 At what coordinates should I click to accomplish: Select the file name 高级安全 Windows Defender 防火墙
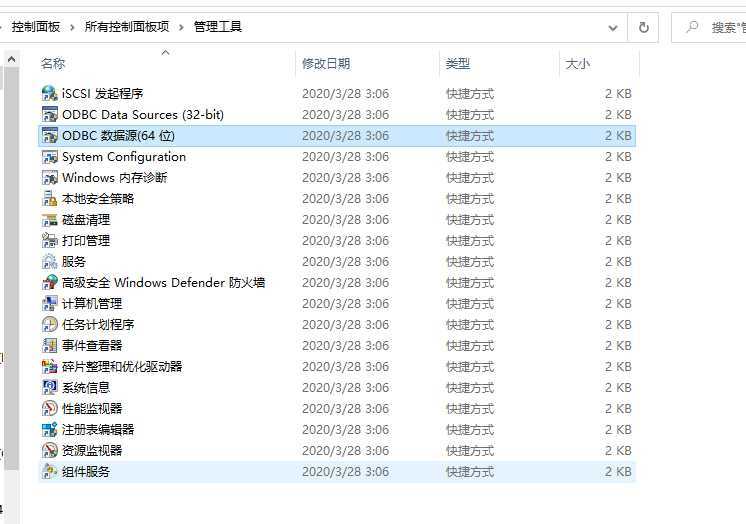(163, 282)
